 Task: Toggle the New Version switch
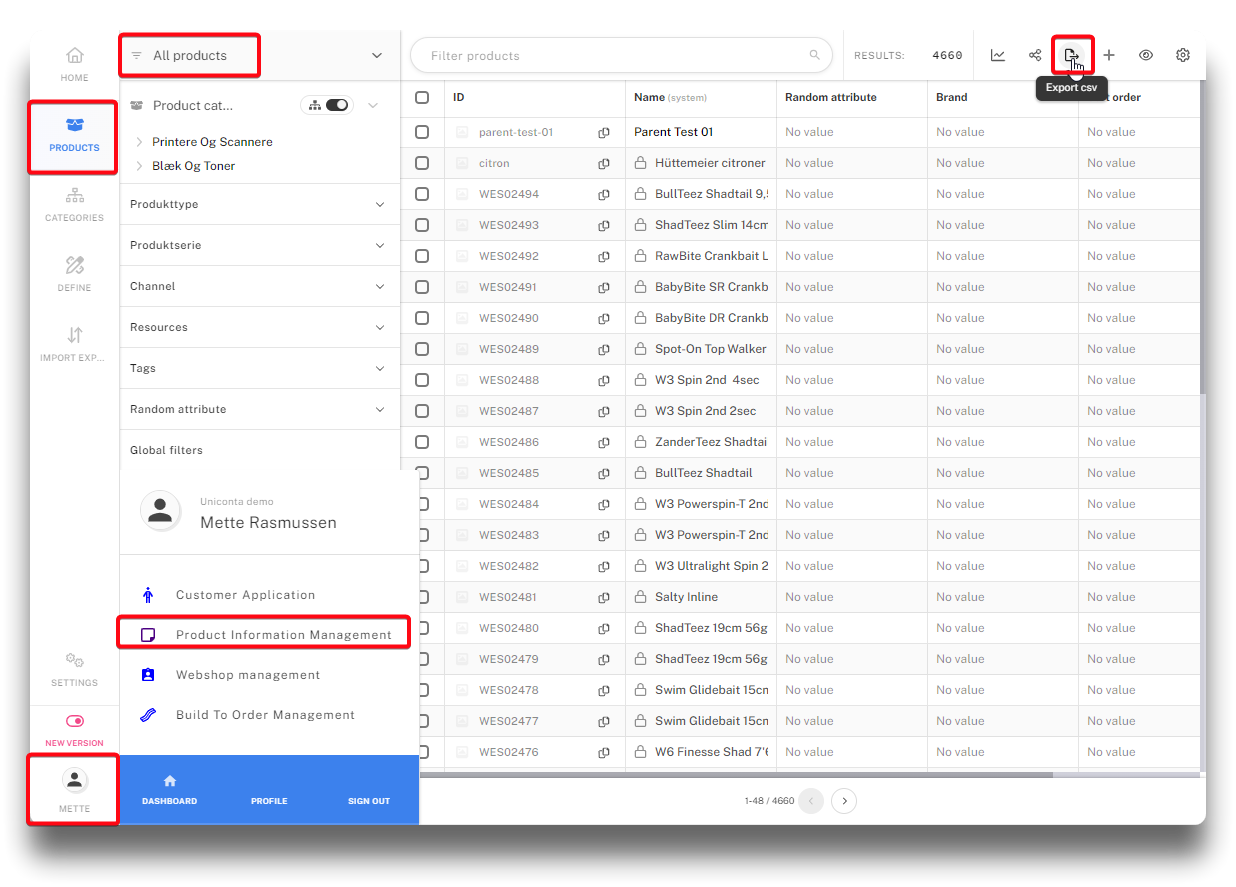pyautogui.click(x=74, y=721)
